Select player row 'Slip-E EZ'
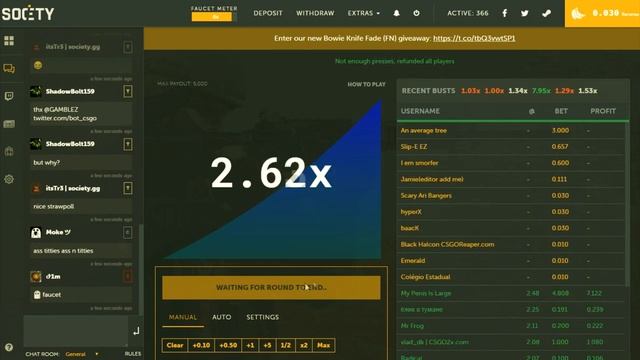This screenshot has width=640, height=360. [x=511, y=147]
